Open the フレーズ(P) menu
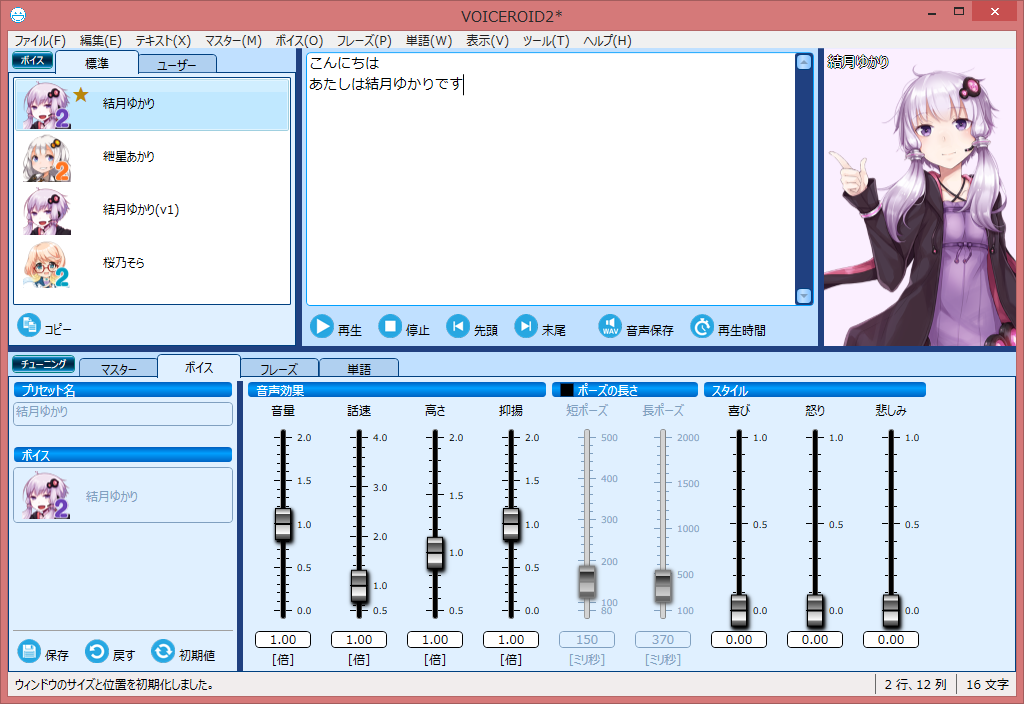 point(364,40)
